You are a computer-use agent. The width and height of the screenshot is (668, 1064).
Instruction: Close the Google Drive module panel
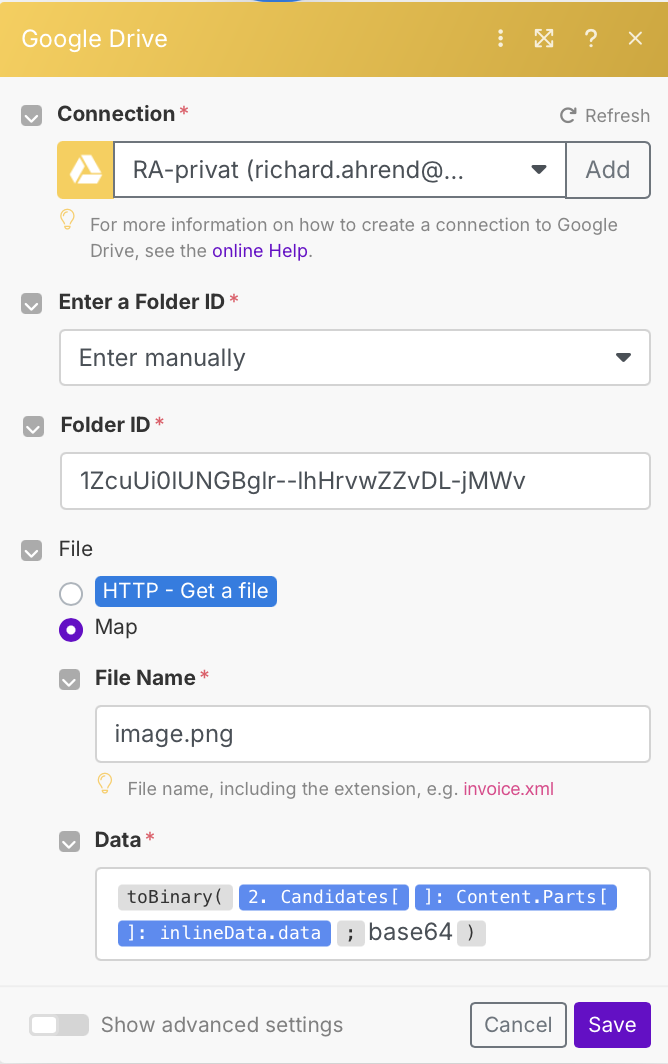coord(635,39)
